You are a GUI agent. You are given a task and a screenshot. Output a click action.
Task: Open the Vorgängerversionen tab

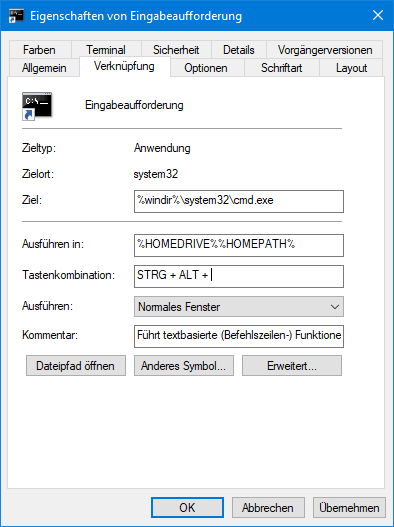coord(325,50)
